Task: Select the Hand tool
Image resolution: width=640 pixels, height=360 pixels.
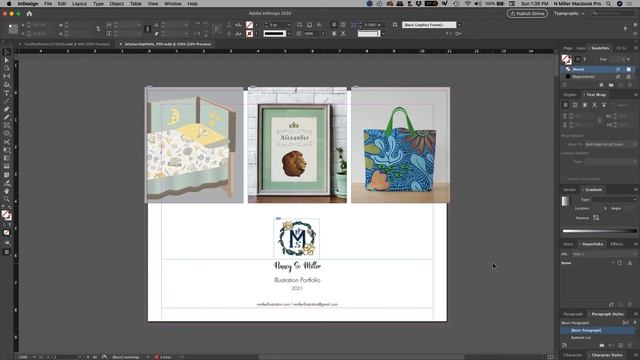Action: [7, 191]
